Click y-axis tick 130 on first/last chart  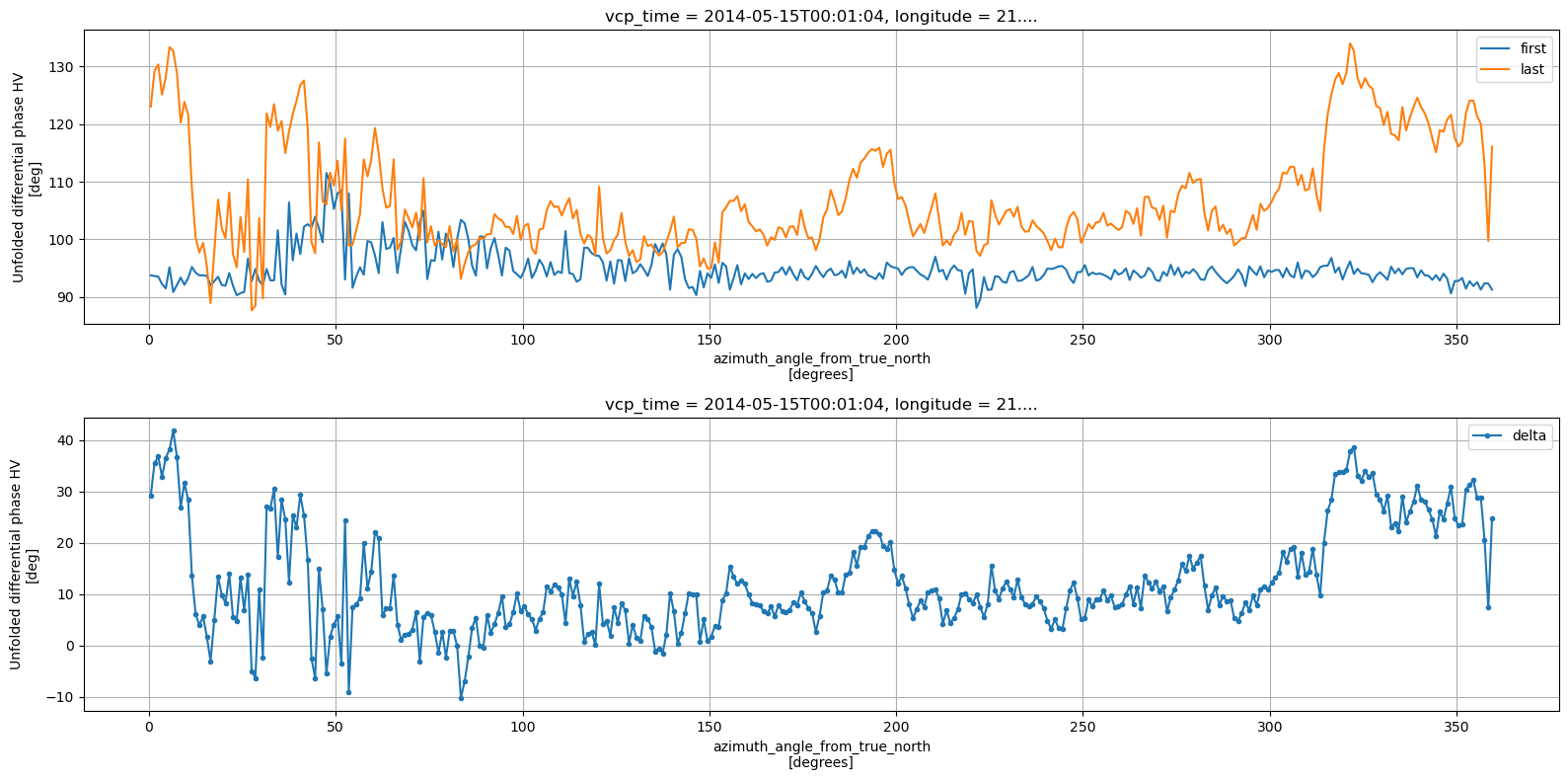(62, 67)
